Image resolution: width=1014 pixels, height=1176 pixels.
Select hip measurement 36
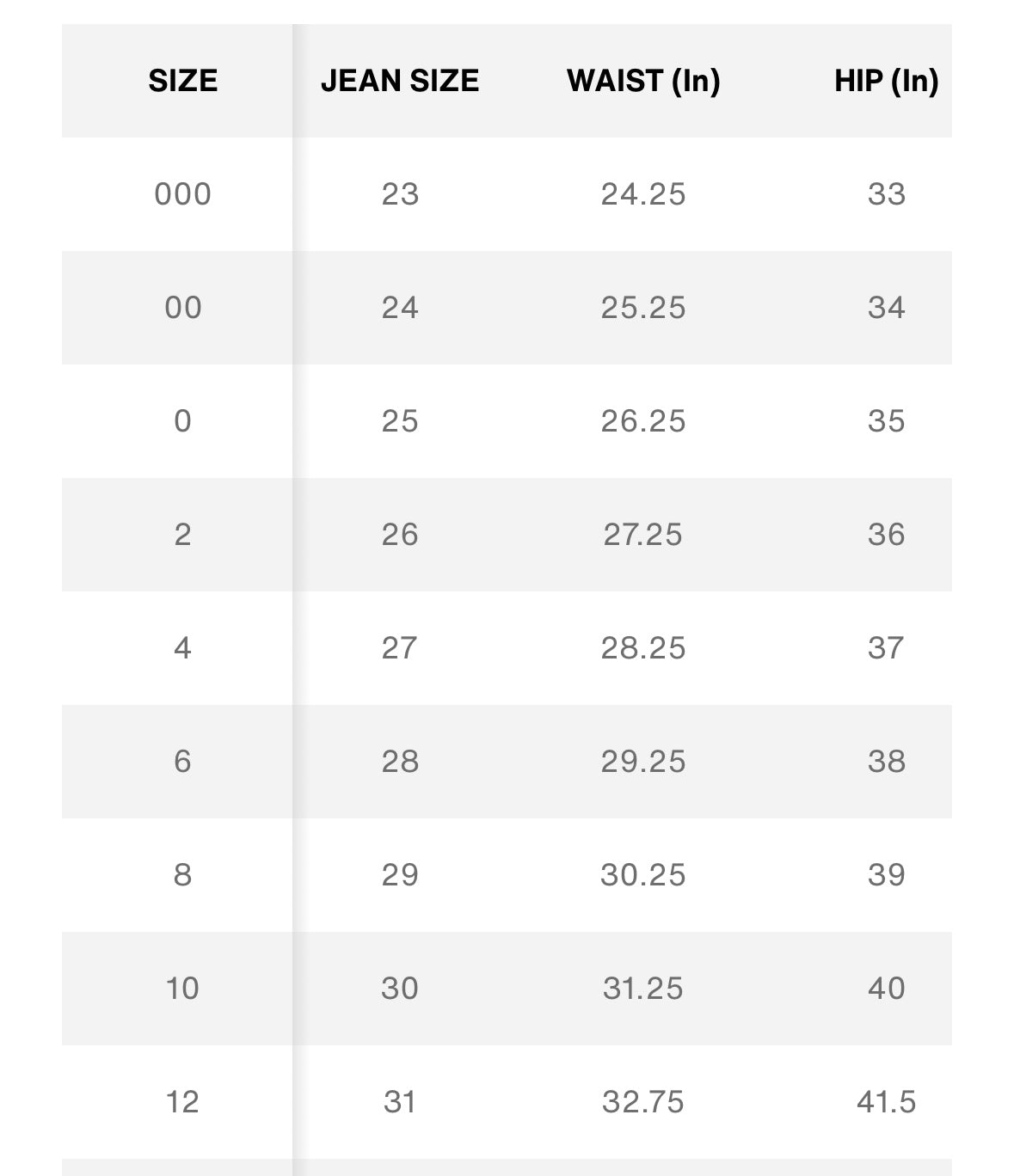[886, 535]
